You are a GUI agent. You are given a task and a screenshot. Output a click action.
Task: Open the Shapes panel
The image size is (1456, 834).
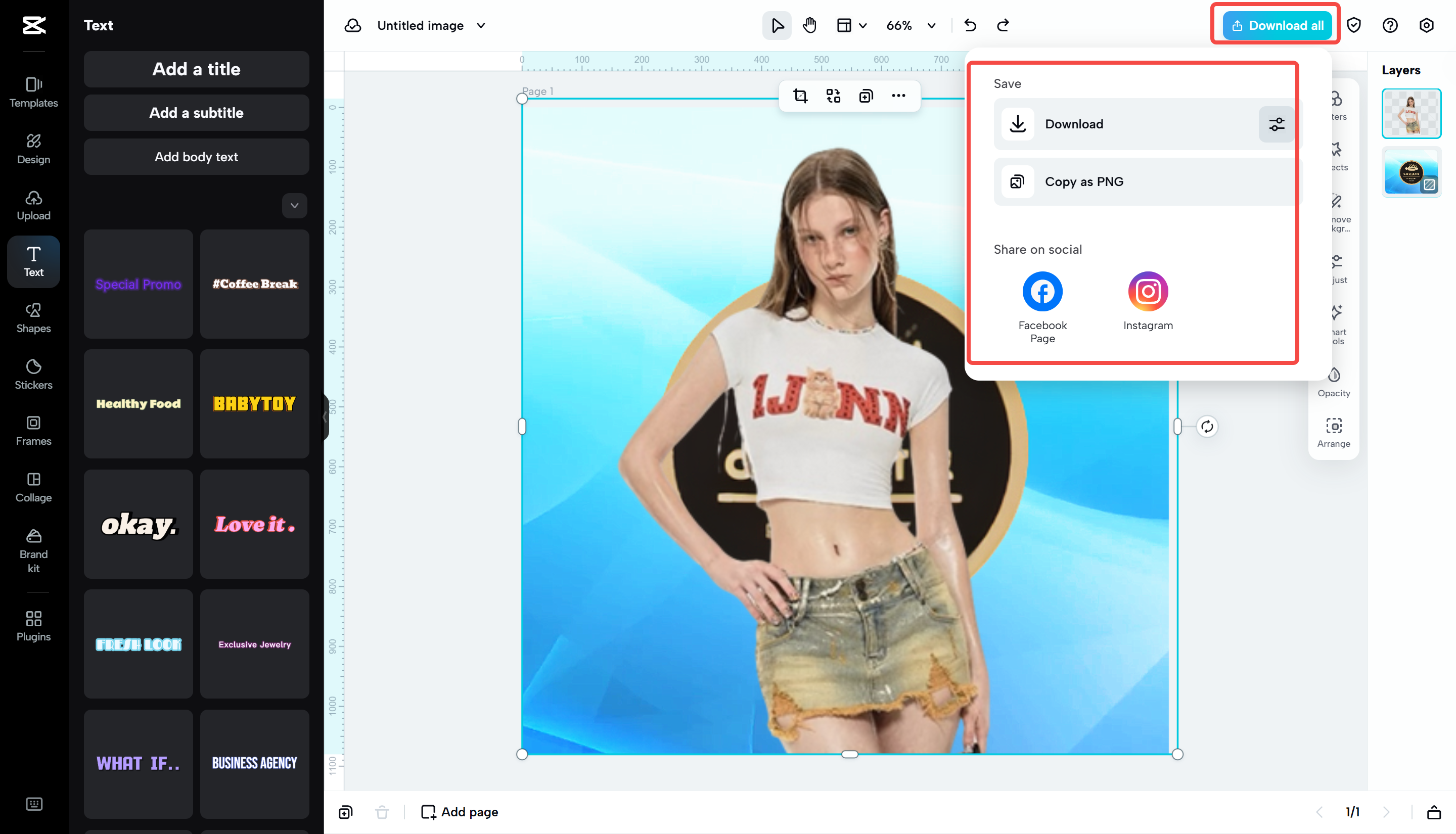(33, 318)
